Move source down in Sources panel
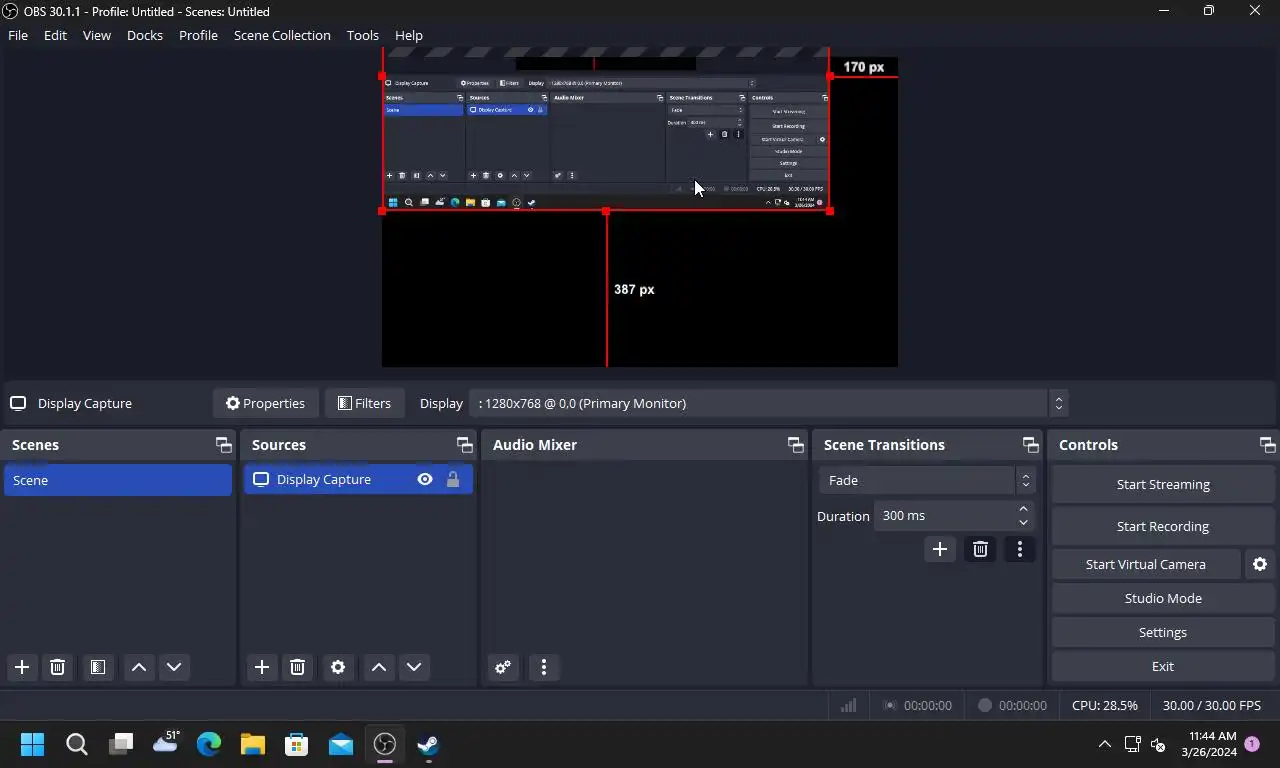Viewport: 1280px width, 768px height. tap(414, 667)
